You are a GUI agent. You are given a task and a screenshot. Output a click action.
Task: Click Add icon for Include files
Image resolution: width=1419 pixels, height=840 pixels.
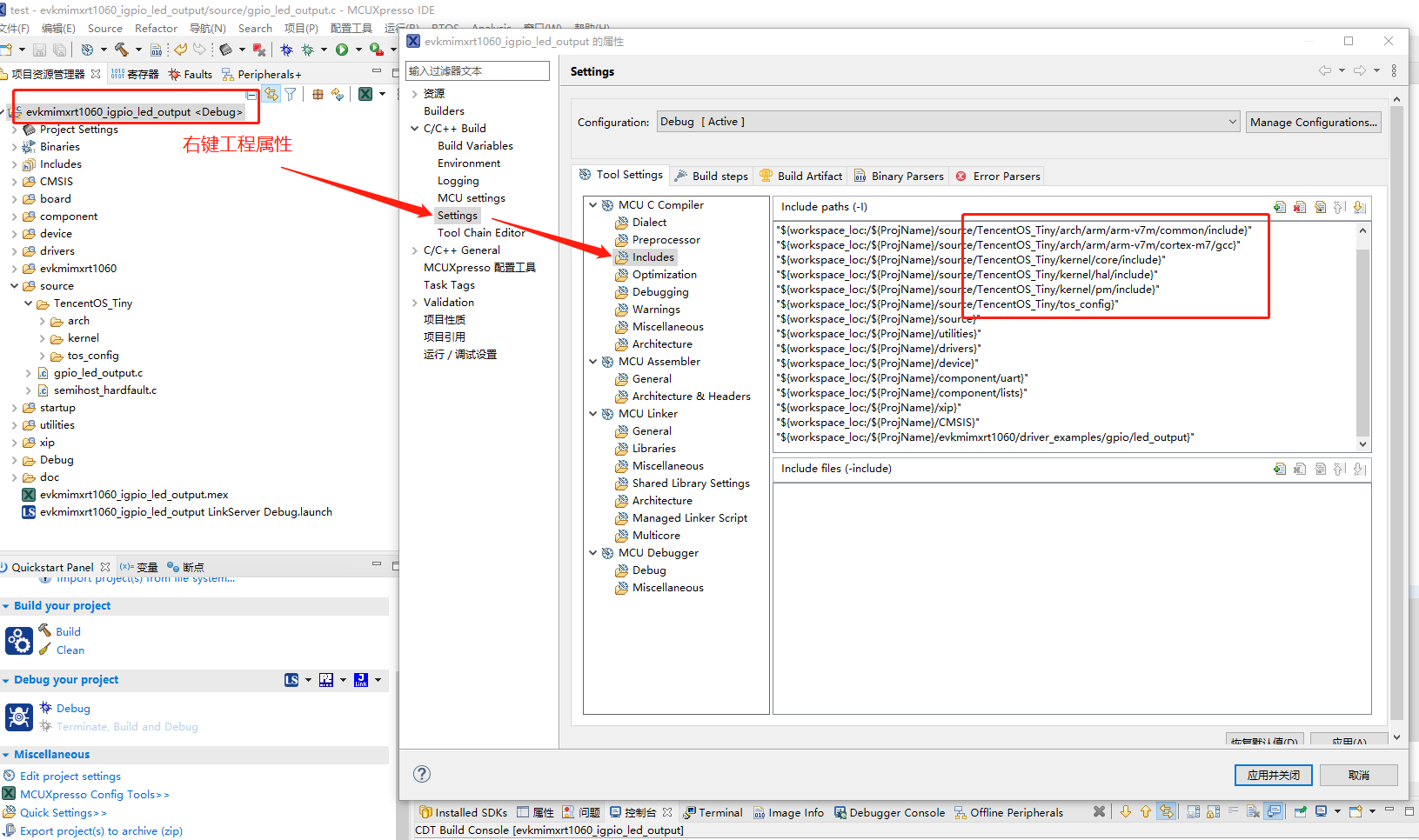click(x=1280, y=469)
